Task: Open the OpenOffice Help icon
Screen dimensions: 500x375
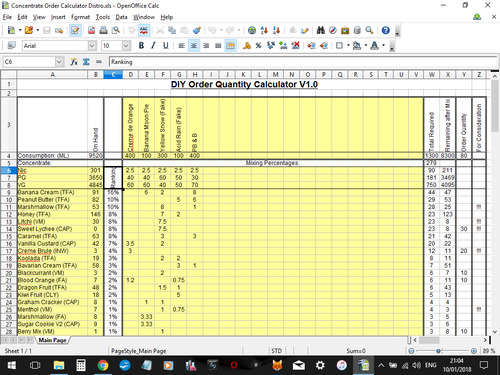Action: tap(386, 30)
